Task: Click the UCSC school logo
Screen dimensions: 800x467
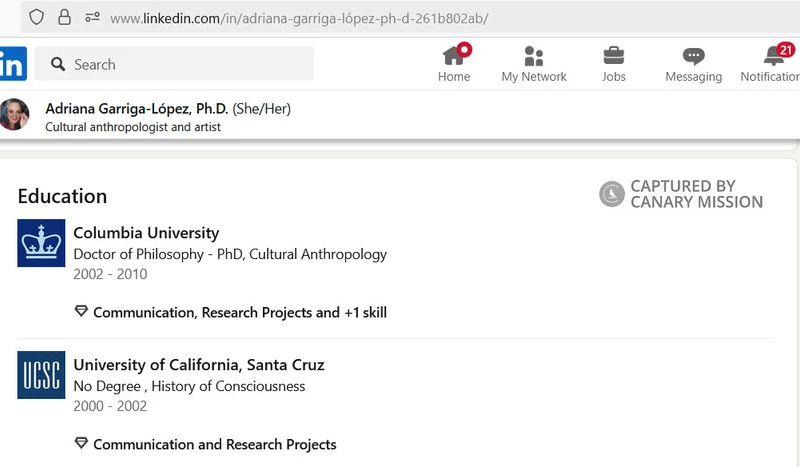Action: click(41, 375)
